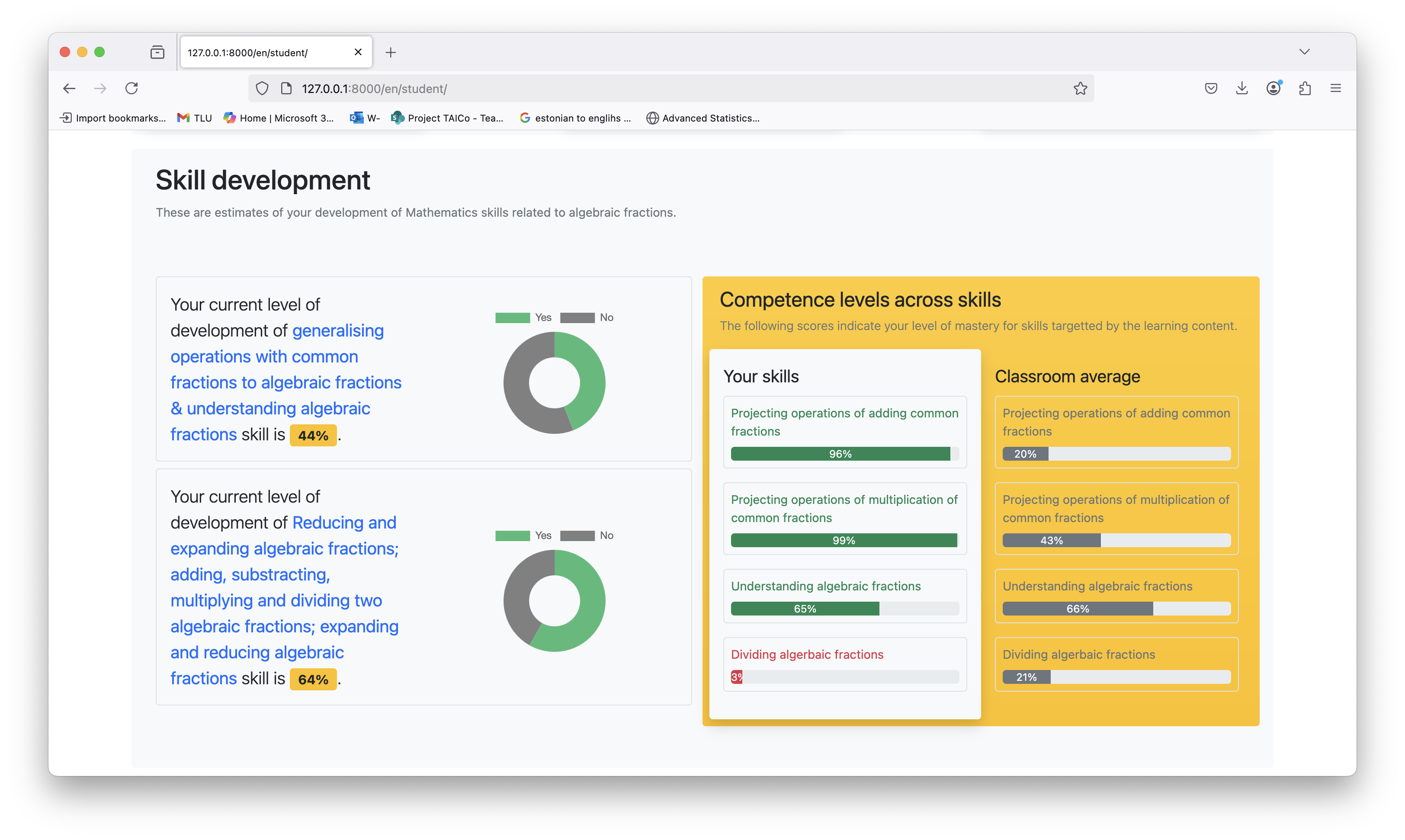Screen dimensions: 1405x840
Task: Select 'Dividing algerbaic fractions' under Classroom average
Action: pos(1078,654)
